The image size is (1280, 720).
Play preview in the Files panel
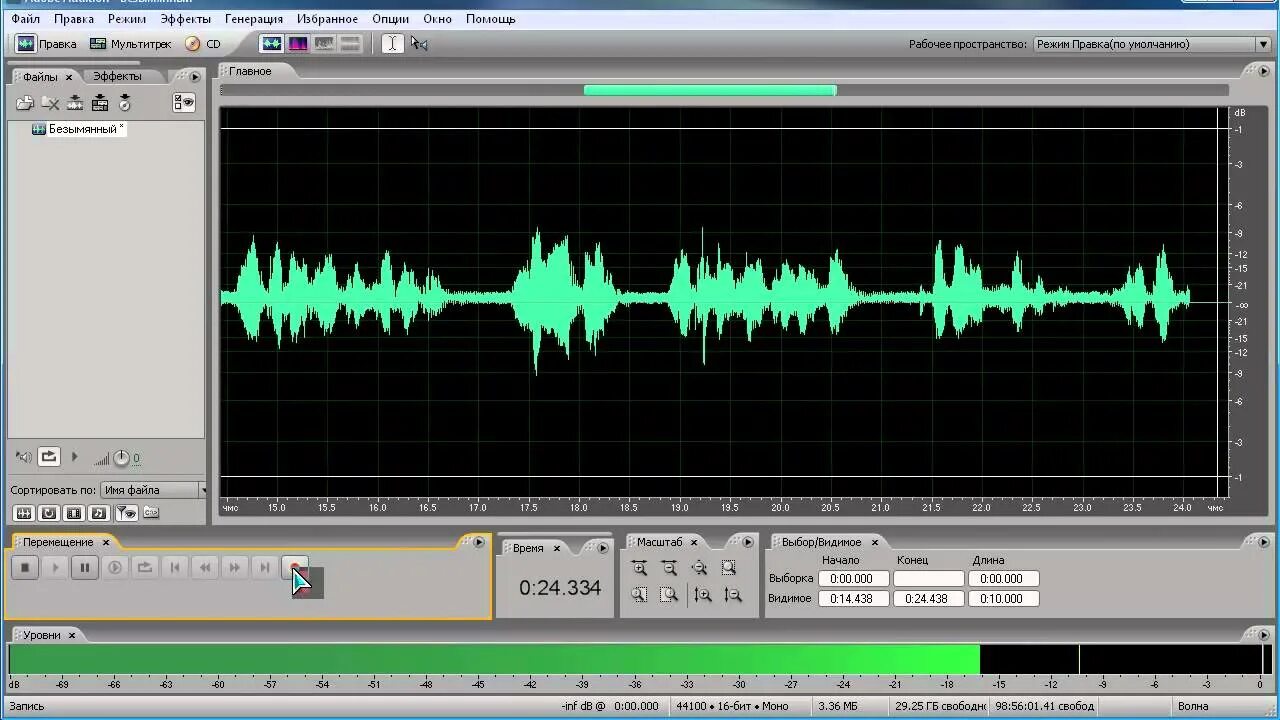[74, 457]
